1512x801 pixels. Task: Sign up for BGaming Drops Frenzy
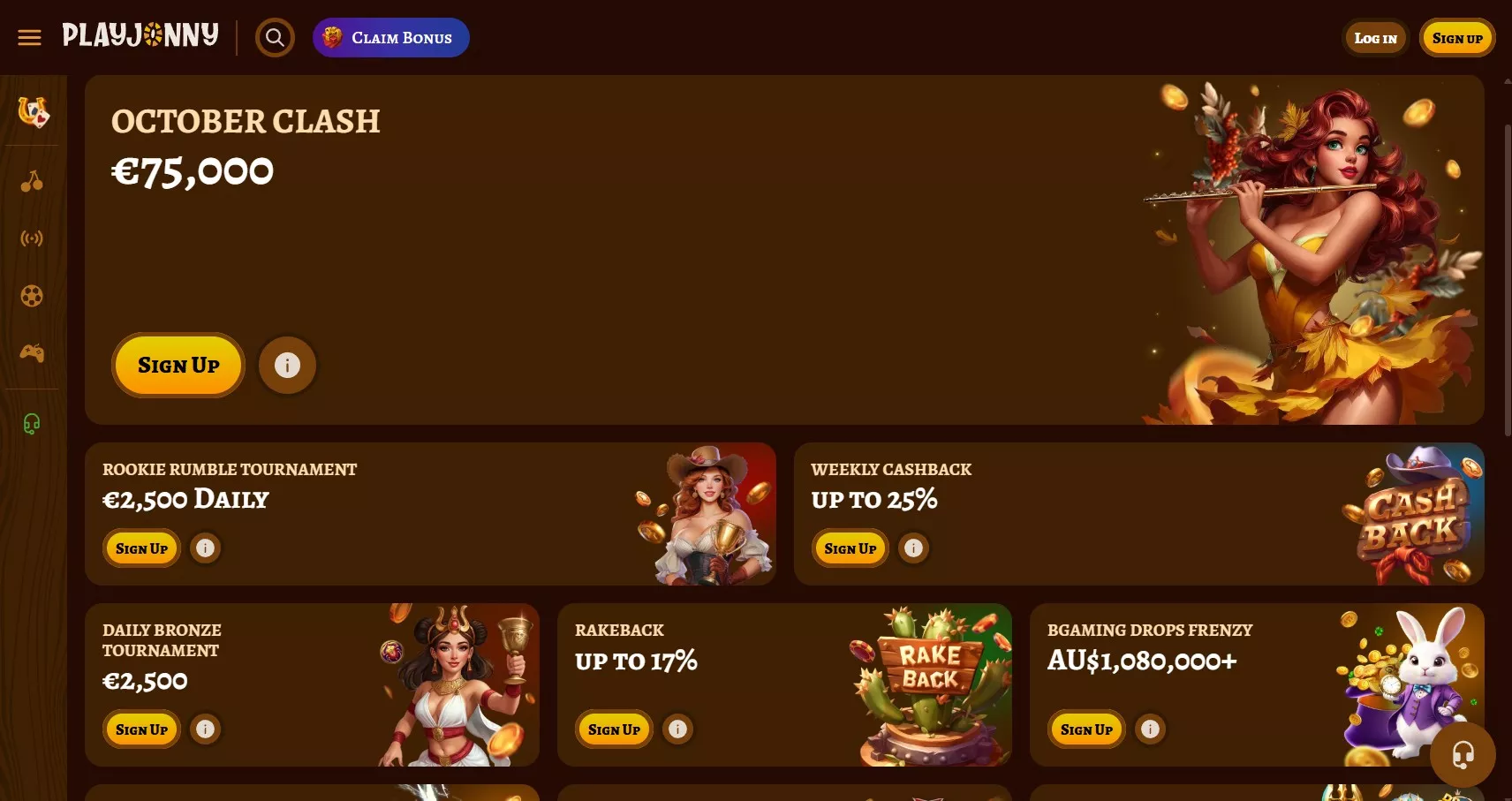[x=1086, y=729]
